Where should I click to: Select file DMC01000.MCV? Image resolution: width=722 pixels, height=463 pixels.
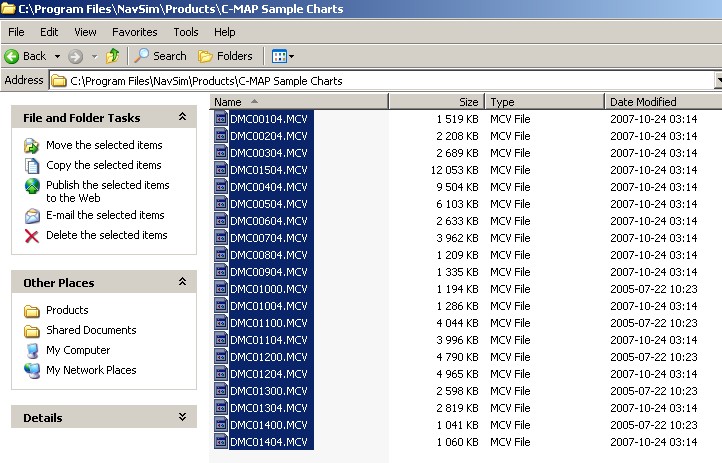pos(268,289)
